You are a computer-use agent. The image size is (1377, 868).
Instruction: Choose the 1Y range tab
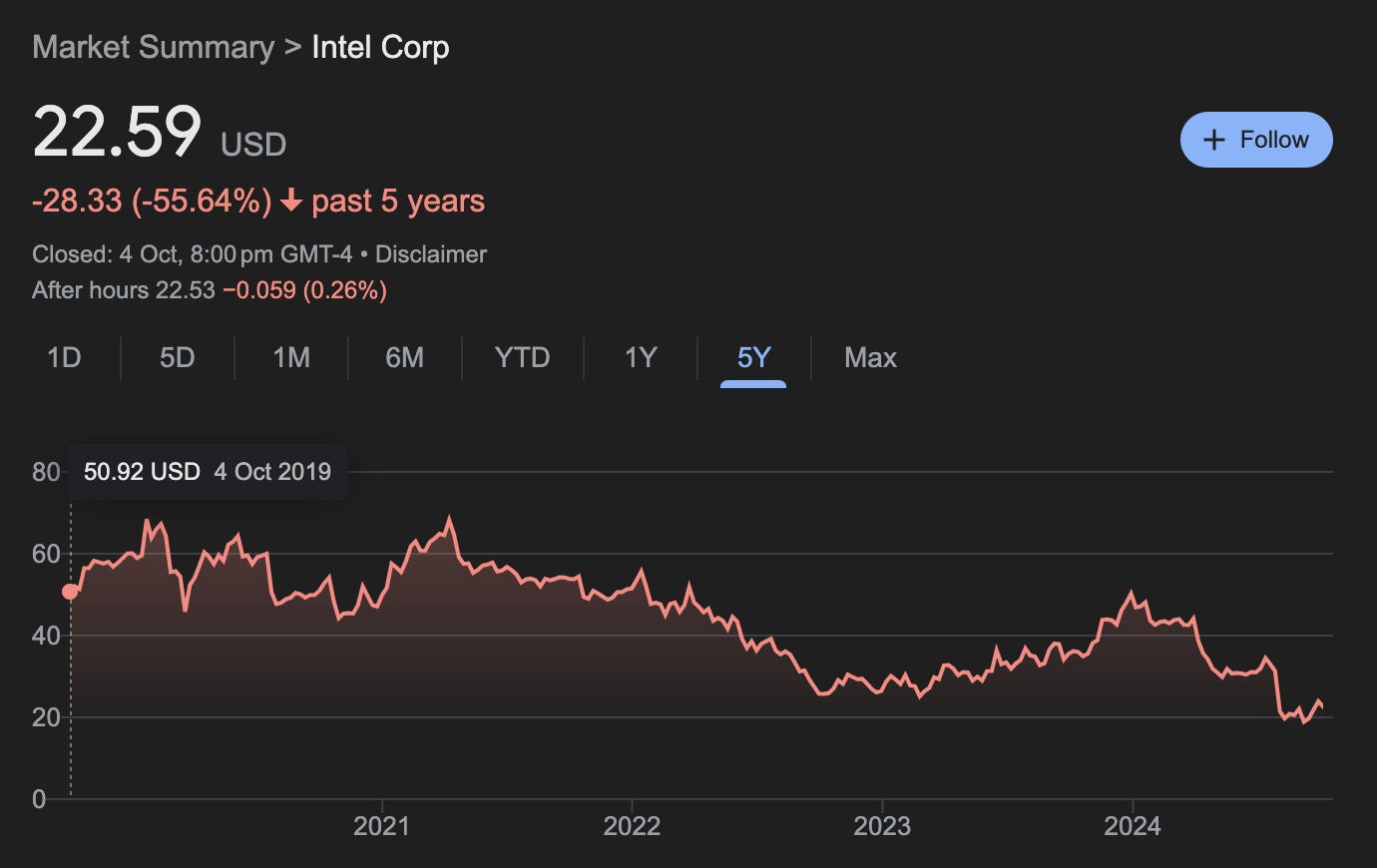(641, 357)
